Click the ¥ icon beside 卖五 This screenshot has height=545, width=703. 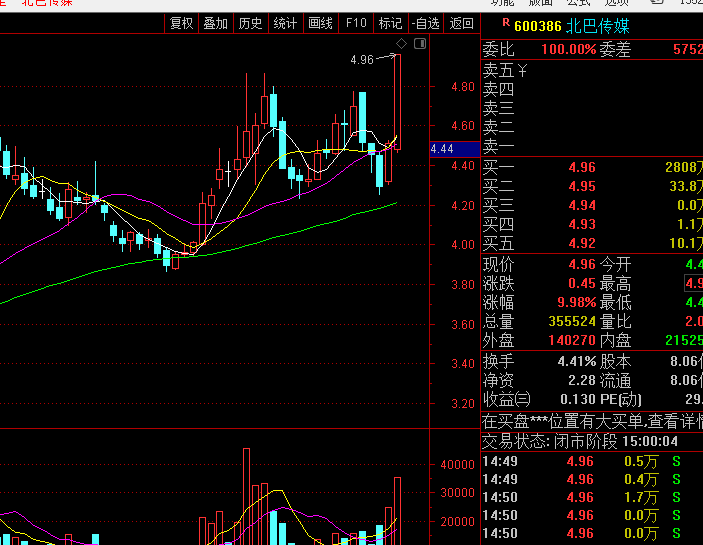pyautogui.click(x=522, y=70)
